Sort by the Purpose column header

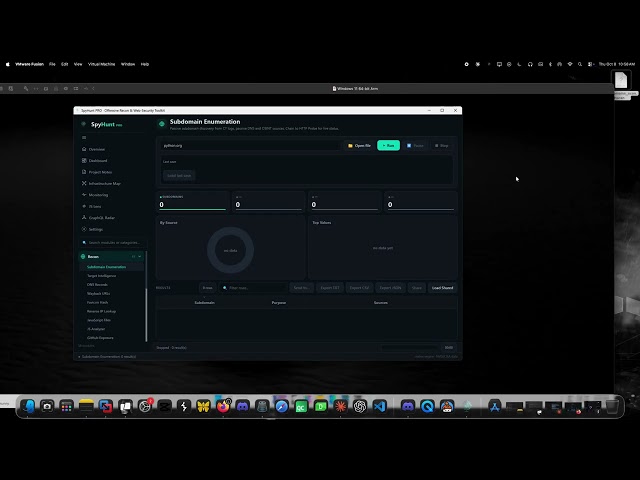point(279,303)
